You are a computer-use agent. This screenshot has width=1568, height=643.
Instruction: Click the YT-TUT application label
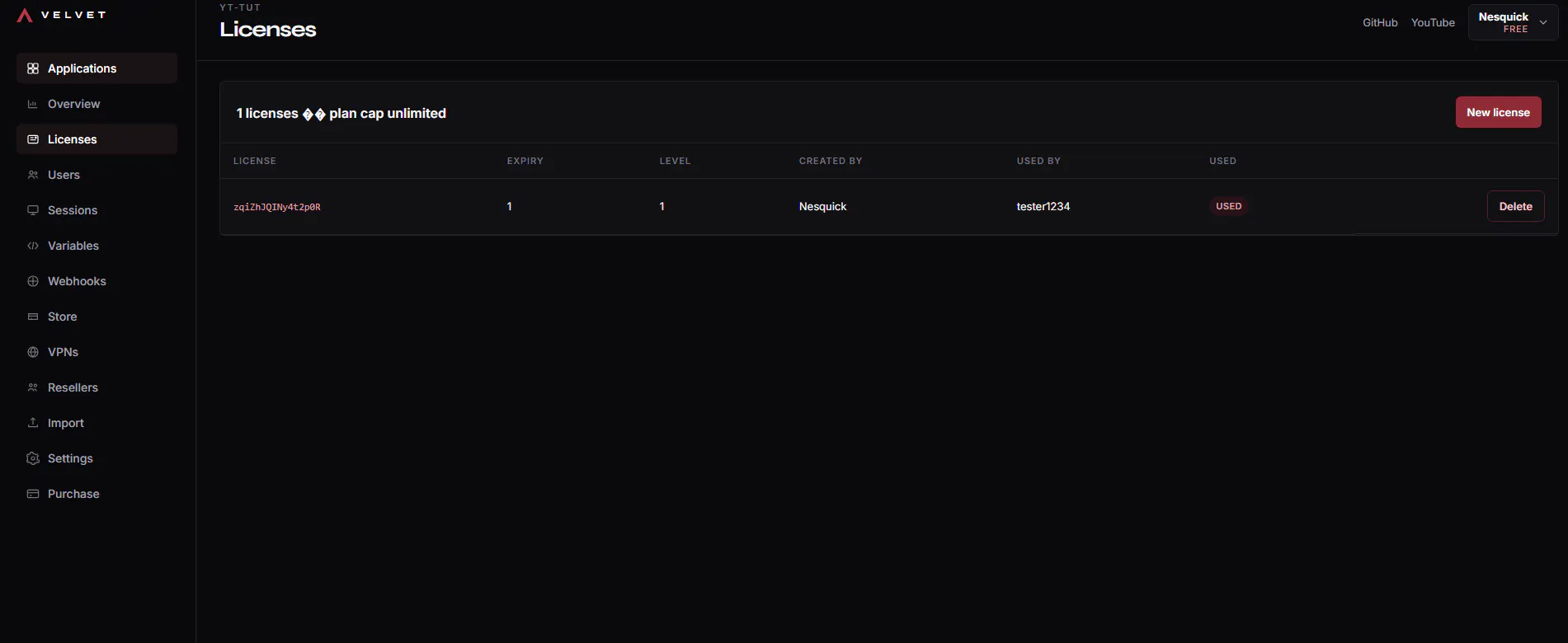click(240, 7)
